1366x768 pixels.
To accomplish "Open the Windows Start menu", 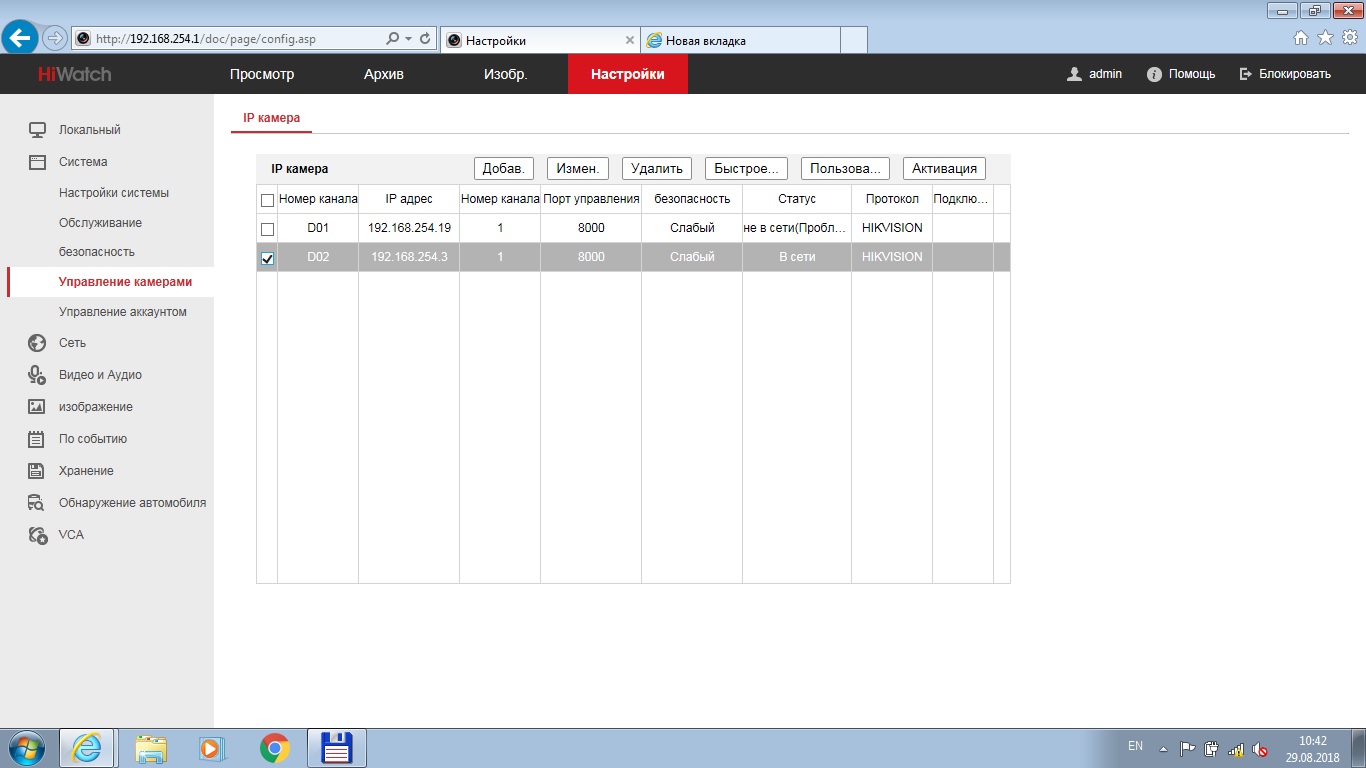I will [x=25, y=748].
